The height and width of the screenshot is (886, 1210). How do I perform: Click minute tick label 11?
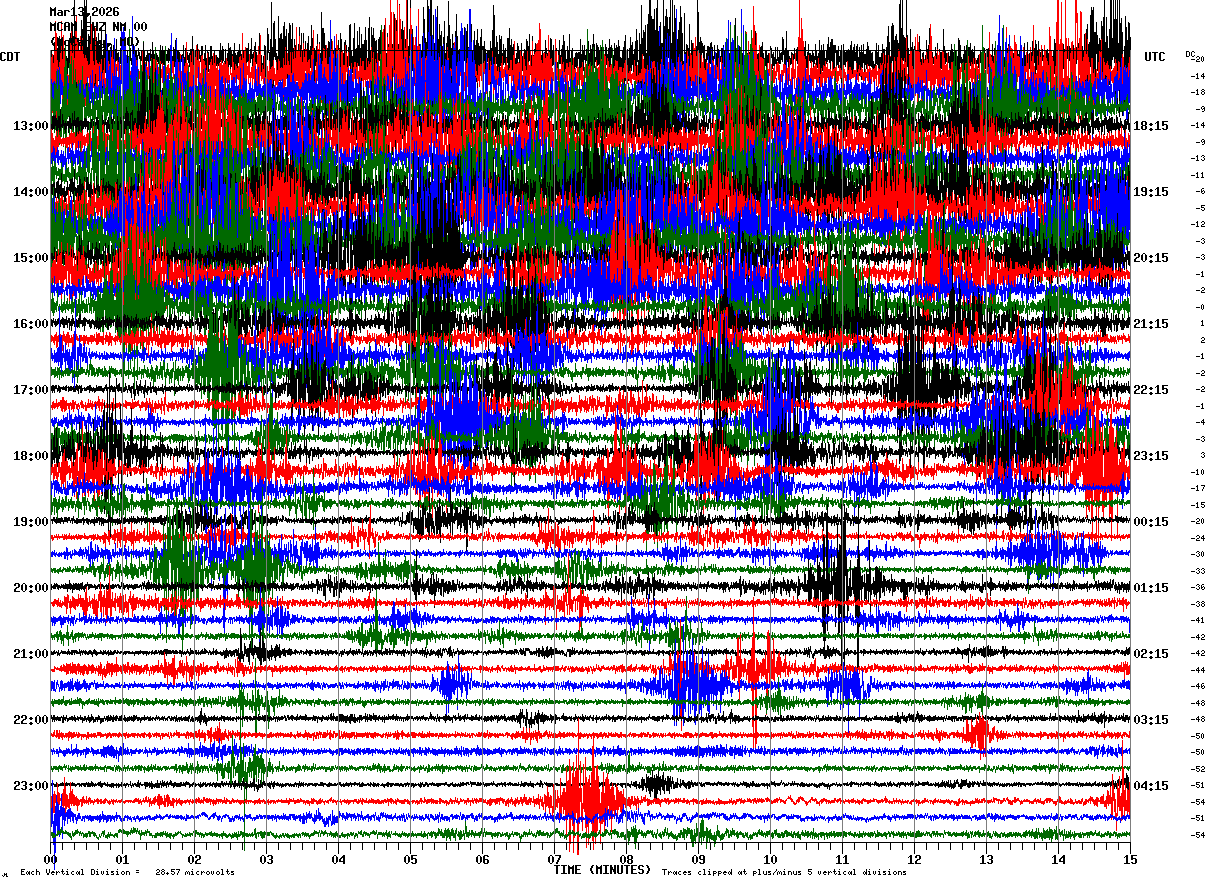(x=842, y=859)
